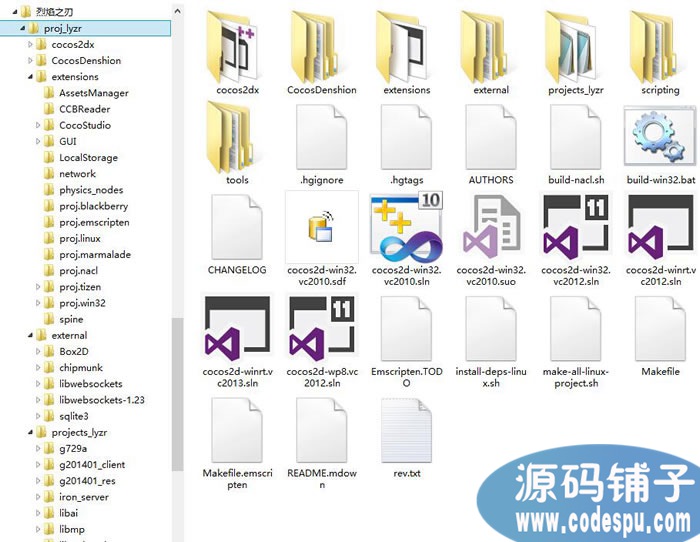Select spine folder in the tree
This screenshot has width=700, height=542.
[71, 319]
